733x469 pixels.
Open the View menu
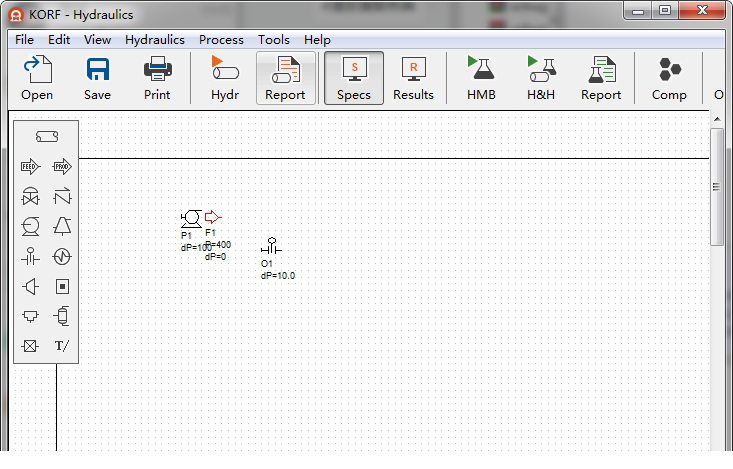pos(98,40)
